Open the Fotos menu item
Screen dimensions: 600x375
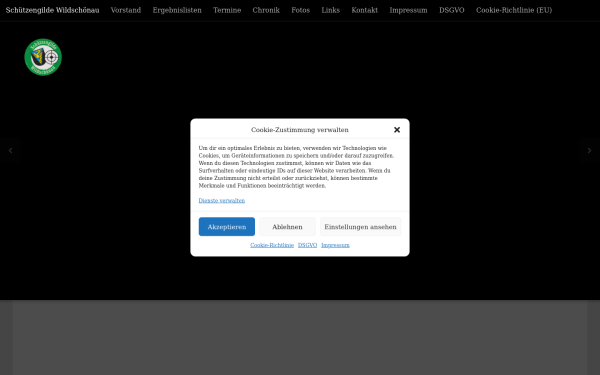pyautogui.click(x=300, y=10)
